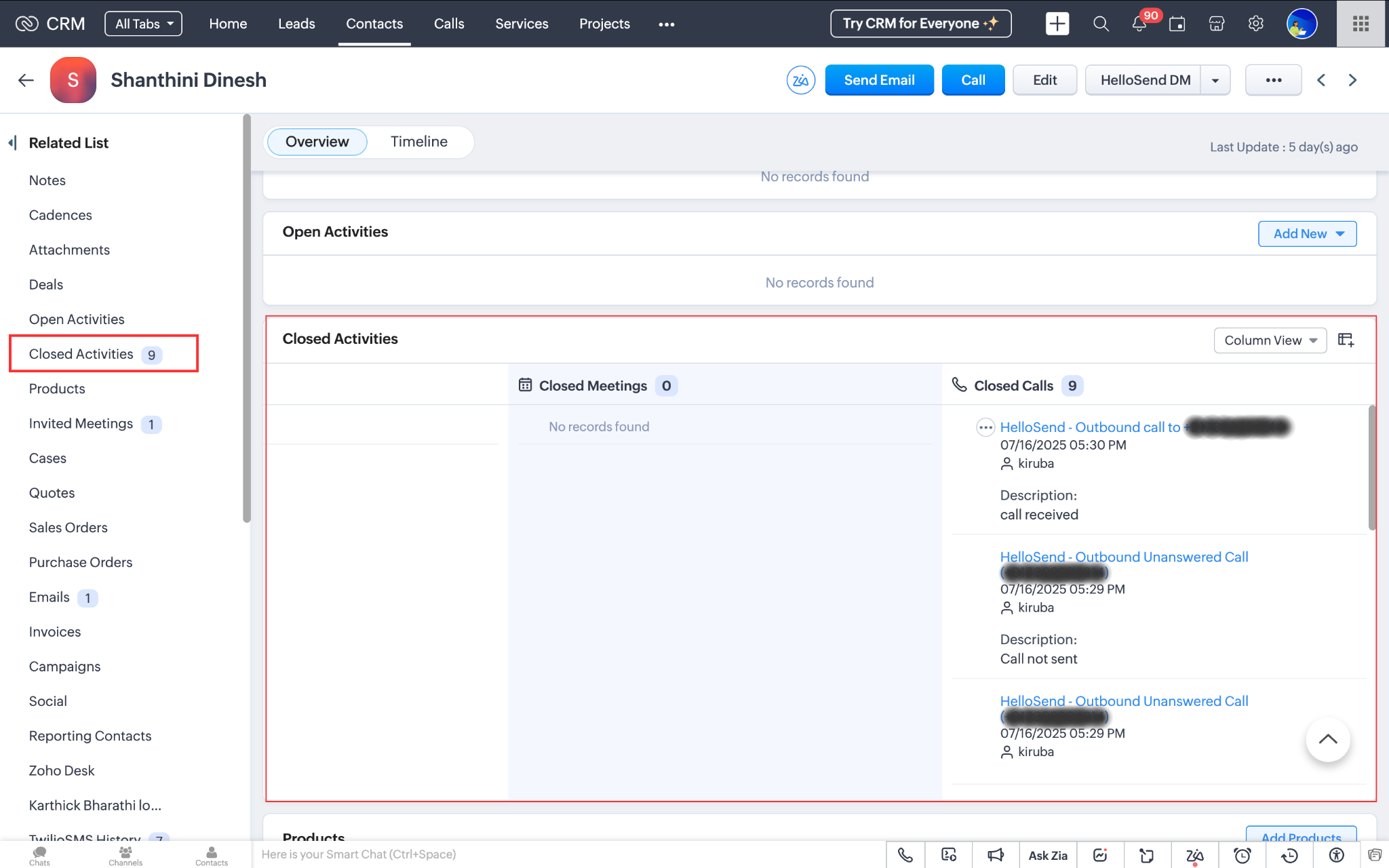Click the screen recording icon in bottom bar
Viewport: 1389px width, 868px height.
coord(949,855)
